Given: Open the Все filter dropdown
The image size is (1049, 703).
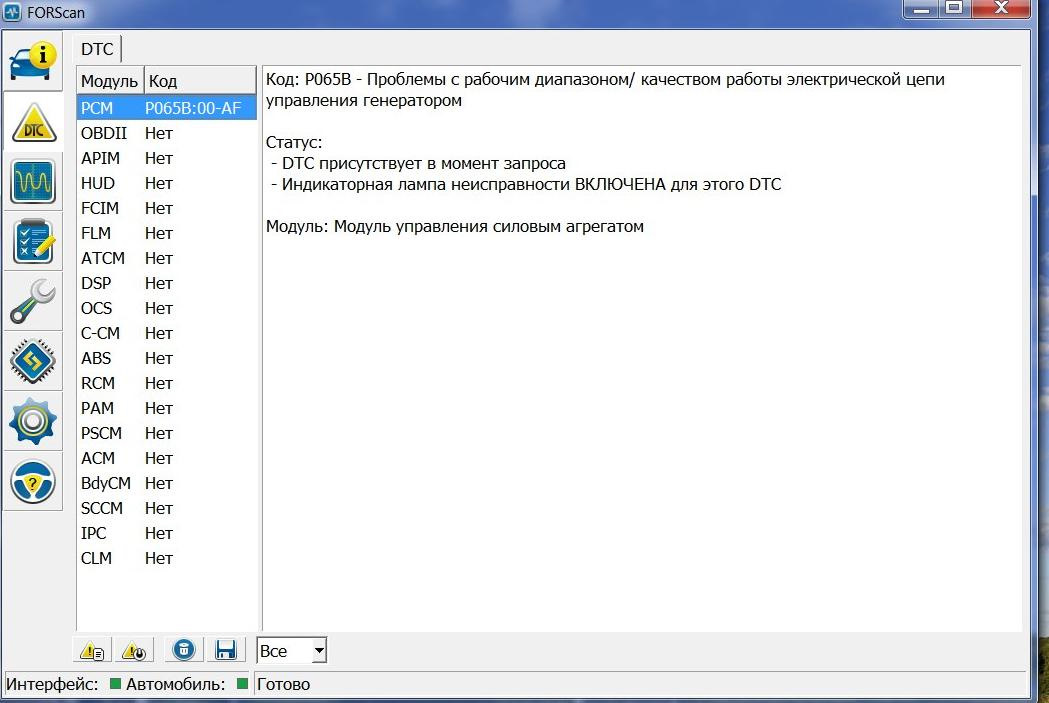Looking at the screenshot, I should (292, 651).
